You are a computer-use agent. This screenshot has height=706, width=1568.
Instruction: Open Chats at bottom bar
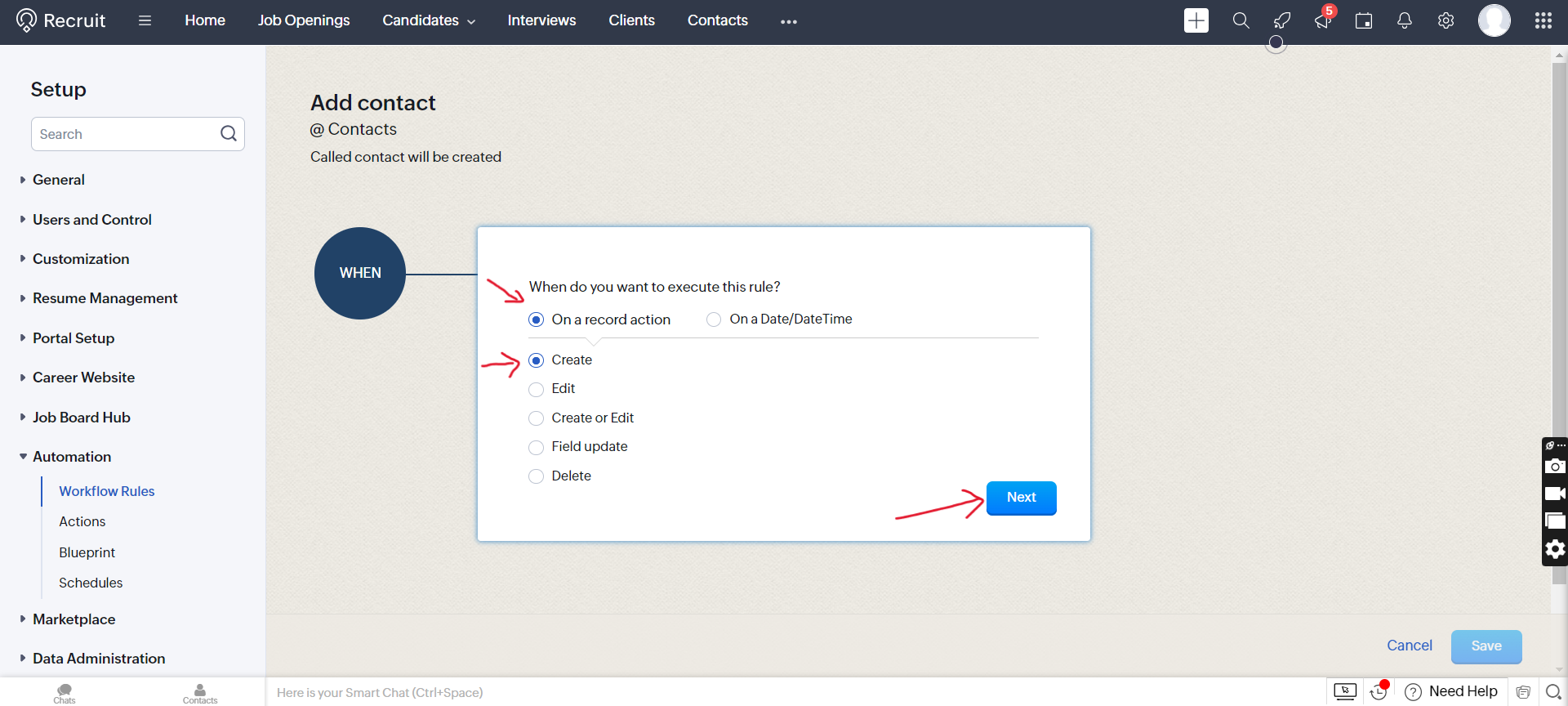click(65, 694)
